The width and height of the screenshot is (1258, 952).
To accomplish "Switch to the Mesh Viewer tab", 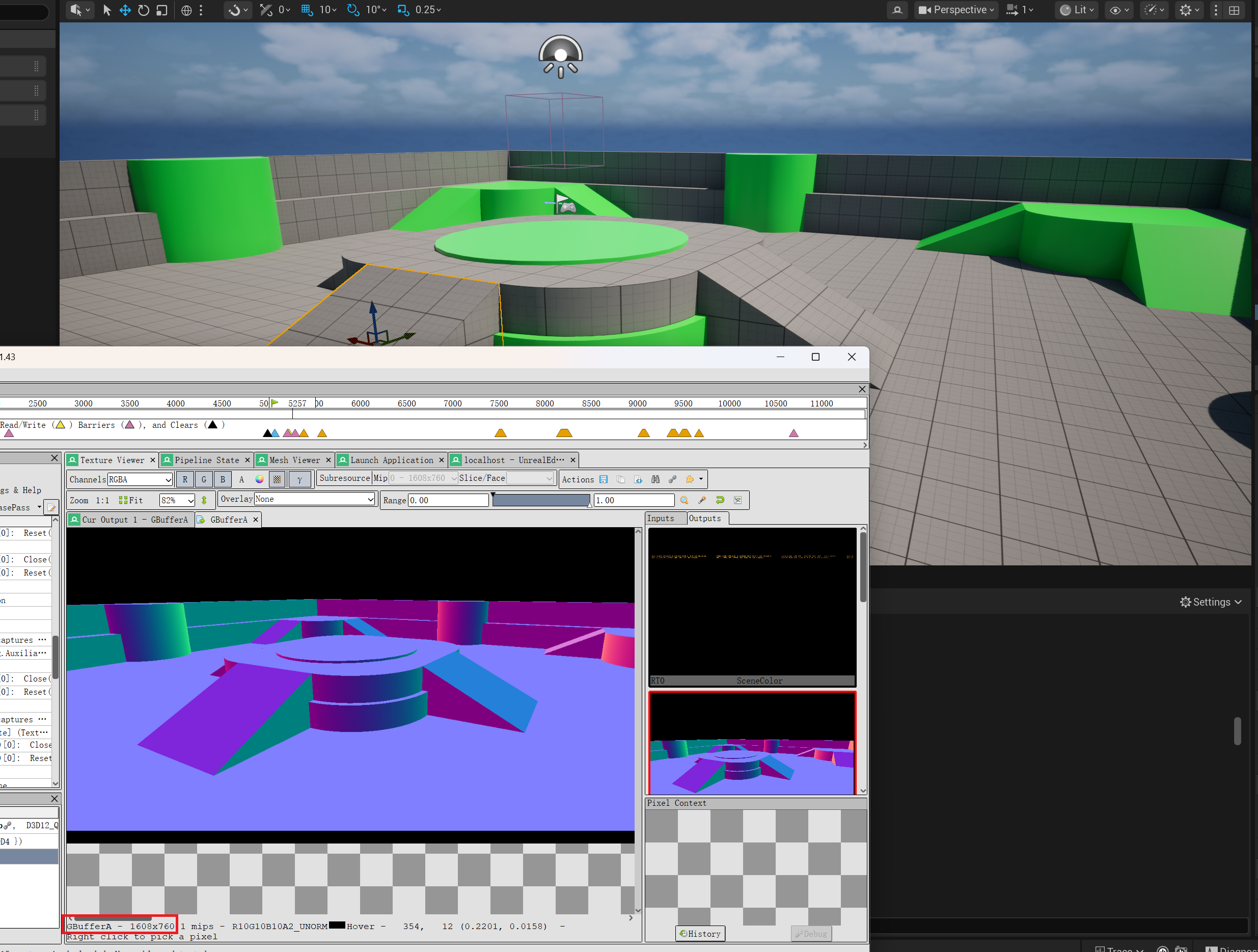I will click(x=294, y=460).
